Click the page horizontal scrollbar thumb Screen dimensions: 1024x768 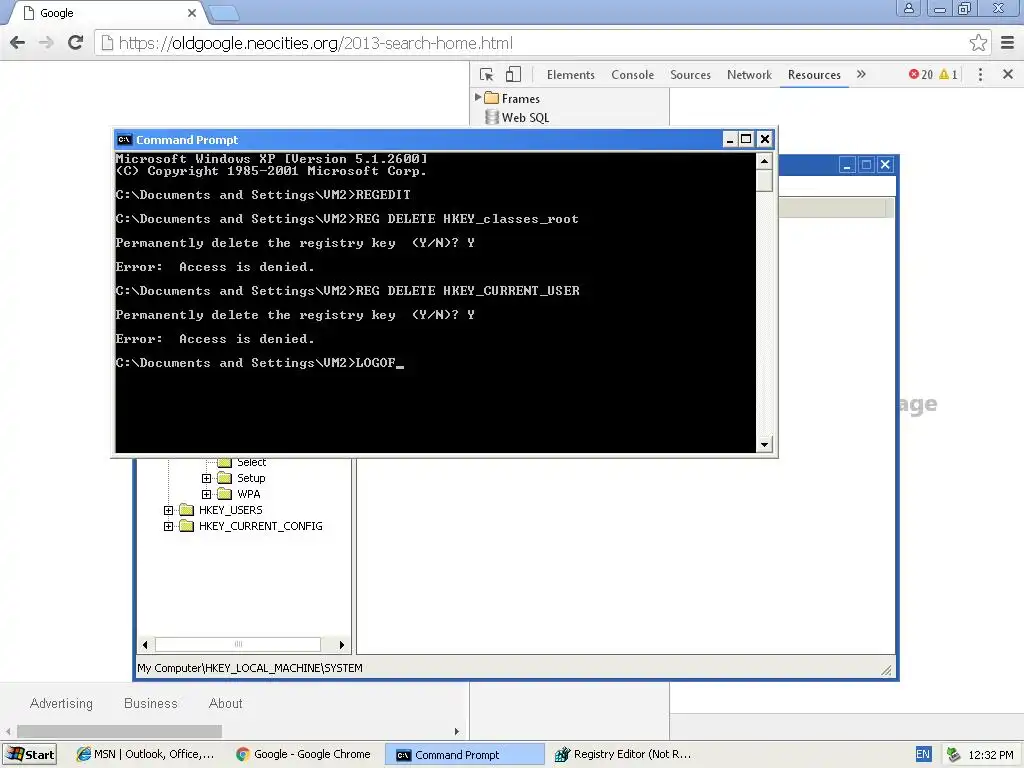(x=120, y=731)
